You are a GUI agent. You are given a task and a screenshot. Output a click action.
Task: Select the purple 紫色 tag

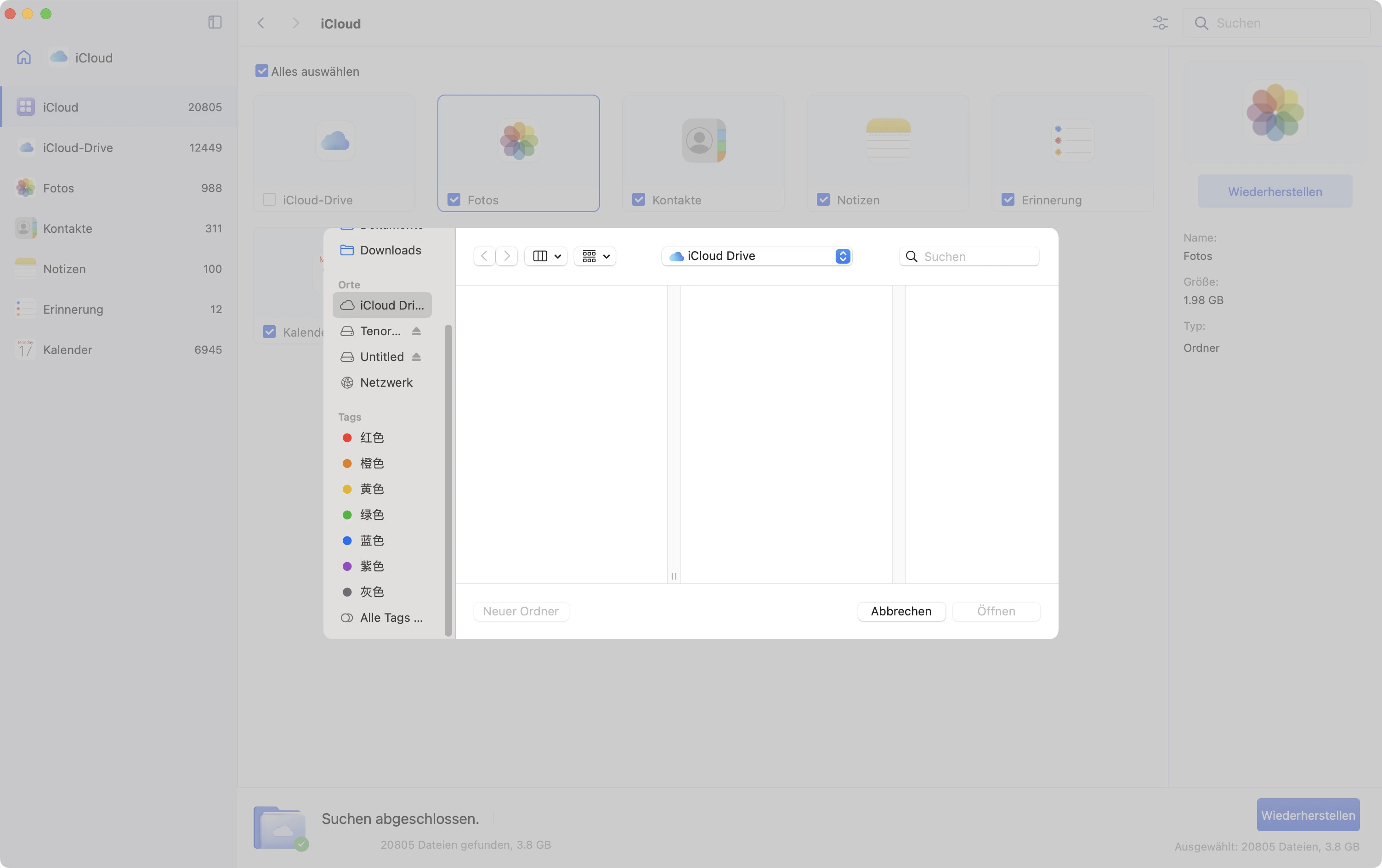[x=382, y=566]
